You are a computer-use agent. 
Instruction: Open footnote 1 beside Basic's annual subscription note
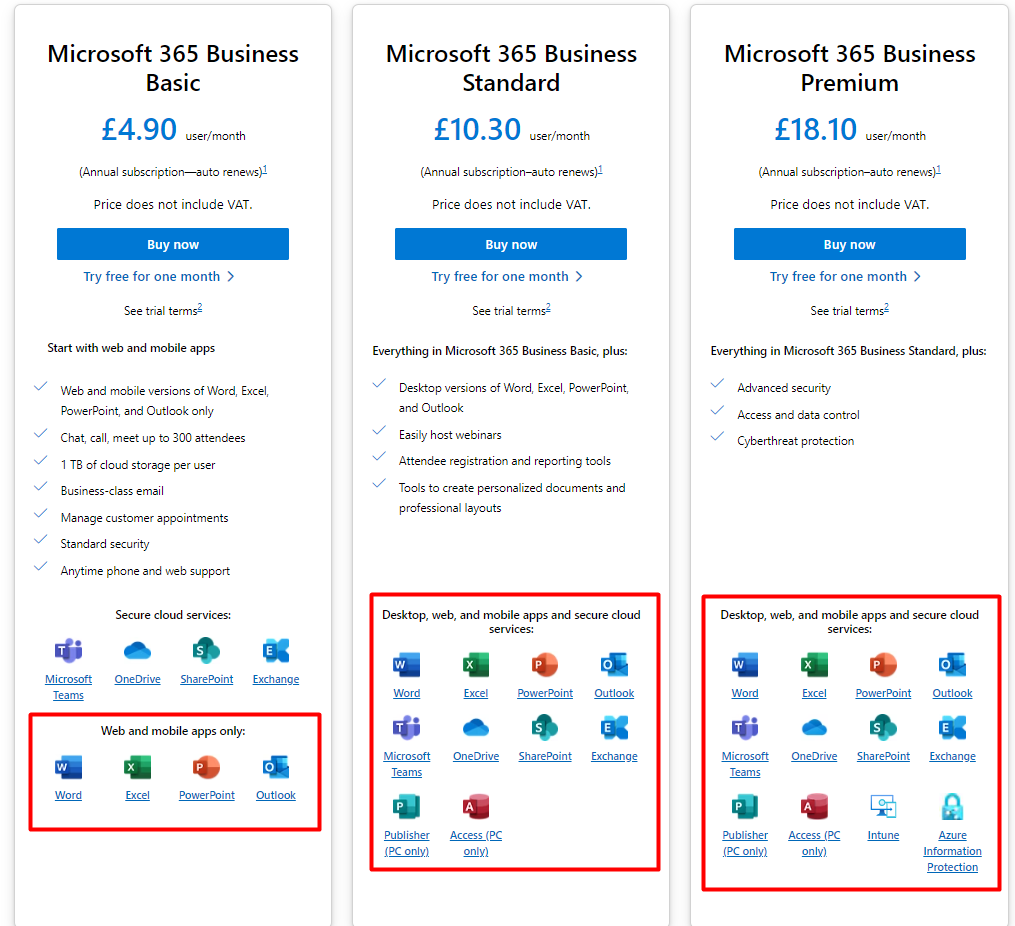(265, 170)
